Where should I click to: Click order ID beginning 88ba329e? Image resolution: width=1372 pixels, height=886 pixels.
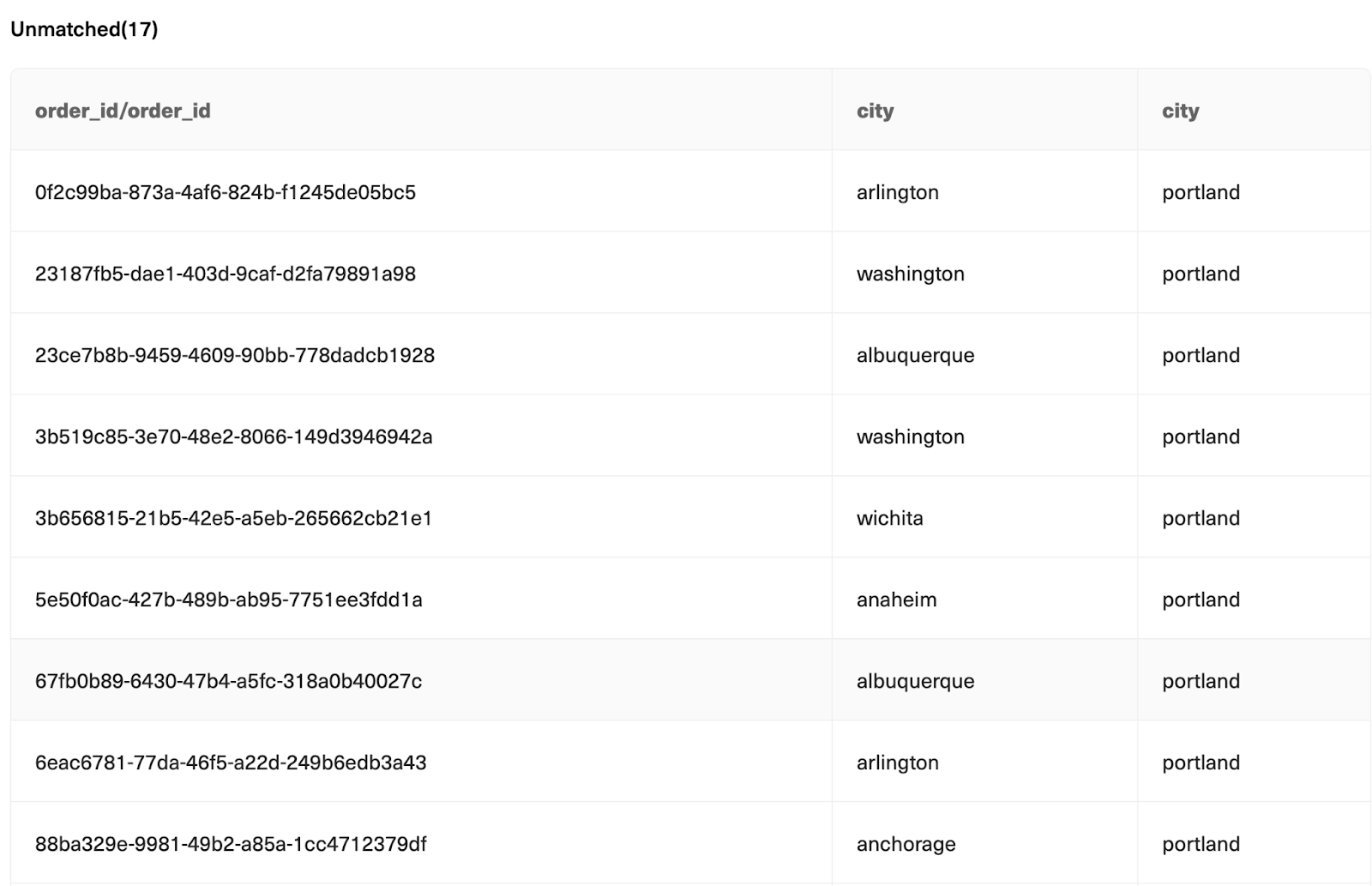pyautogui.click(x=230, y=844)
